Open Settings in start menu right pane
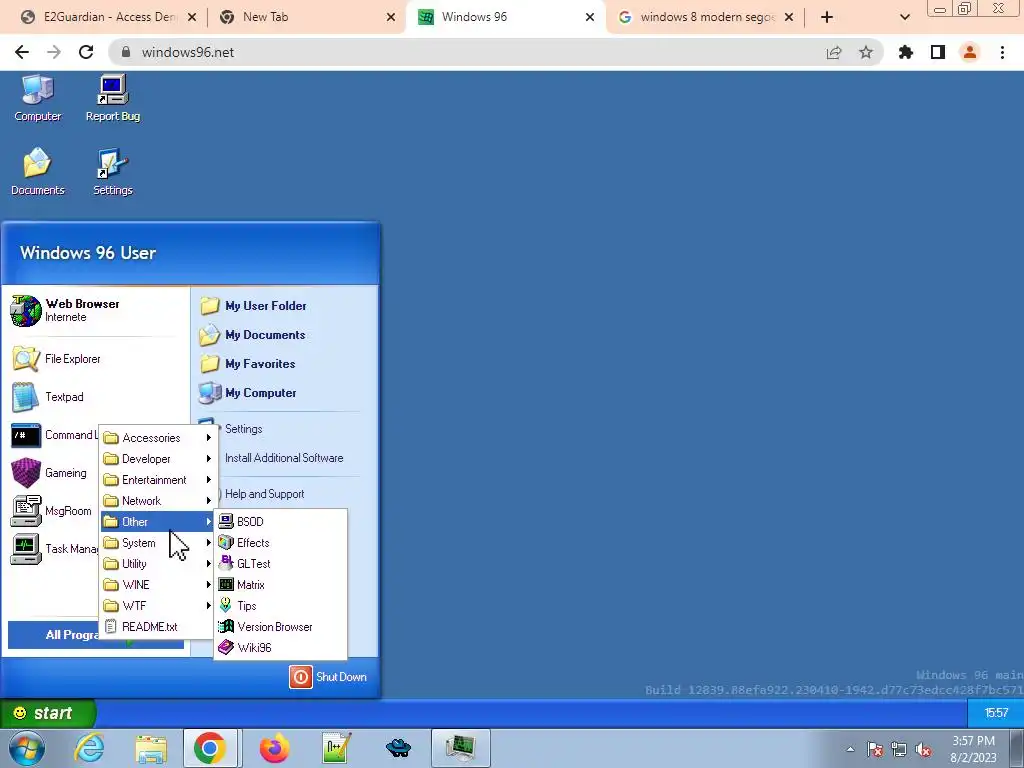The width and height of the screenshot is (1024, 768). point(243,428)
